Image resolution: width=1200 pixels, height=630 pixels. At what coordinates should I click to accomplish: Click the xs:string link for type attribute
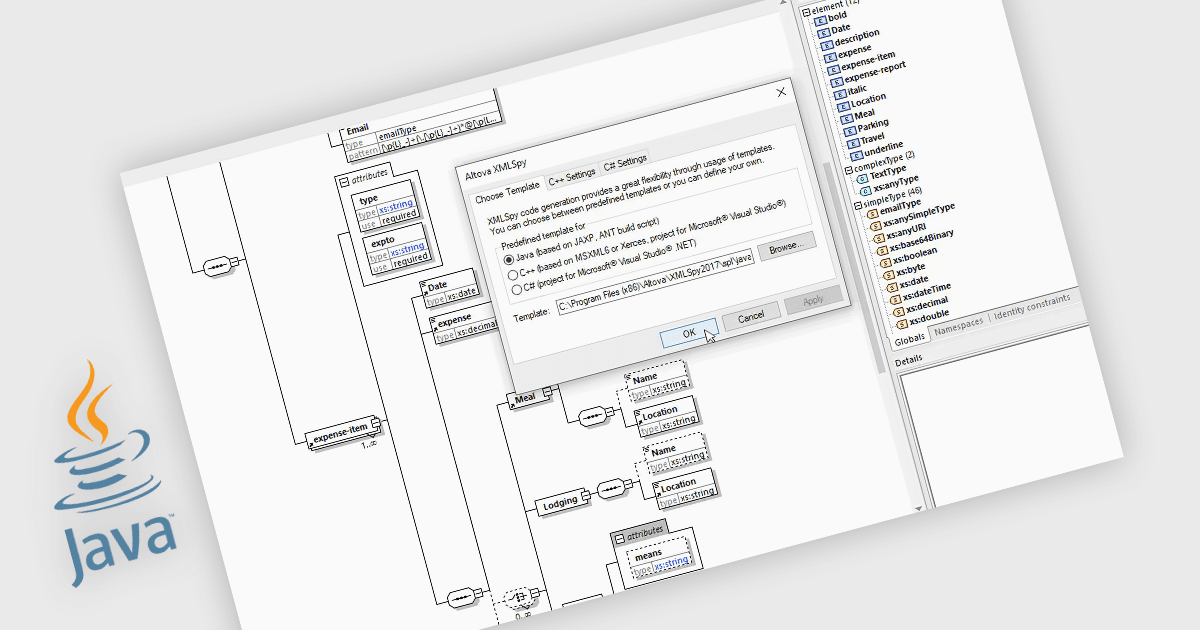click(395, 207)
